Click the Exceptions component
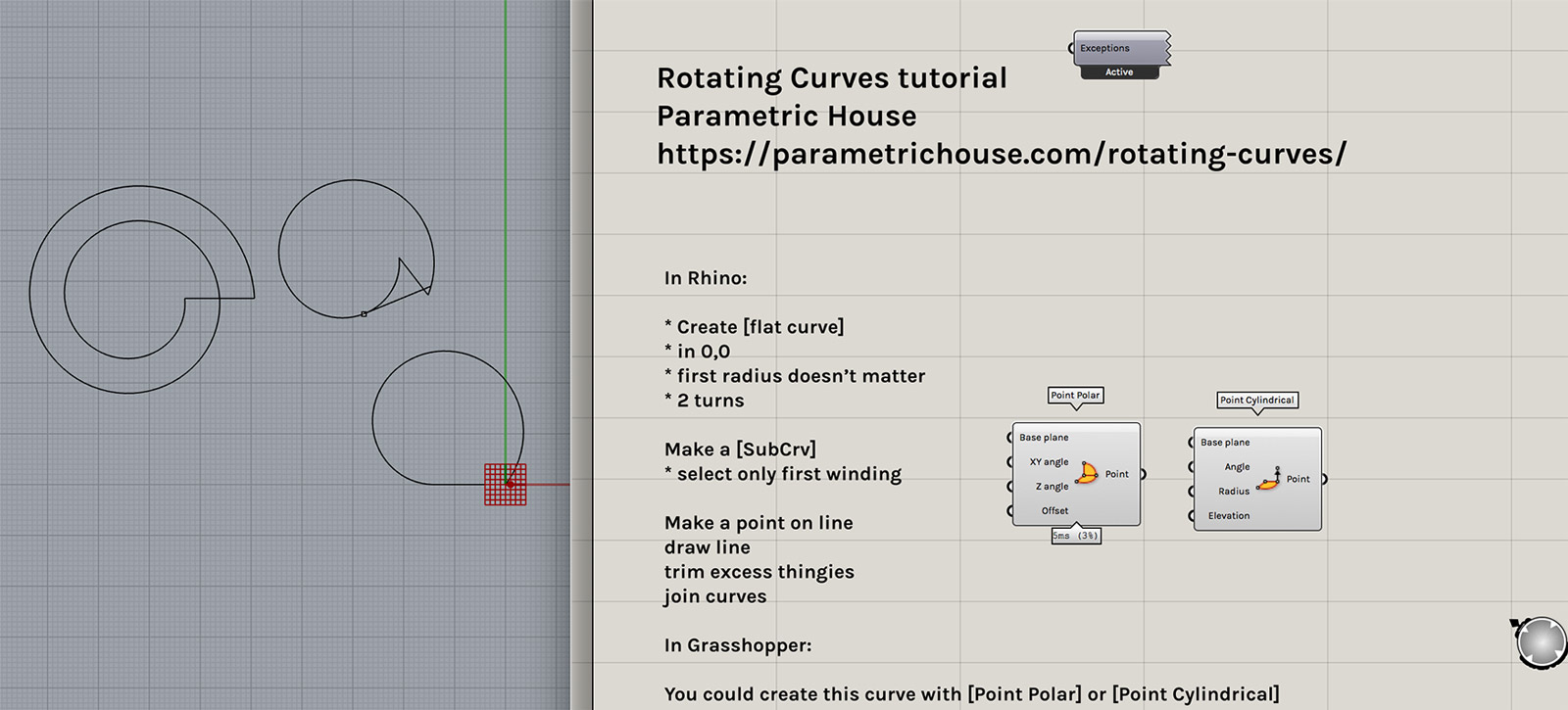Viewport: 1568px width, 710px height. pyautogui.click(x=1121, y=48)
